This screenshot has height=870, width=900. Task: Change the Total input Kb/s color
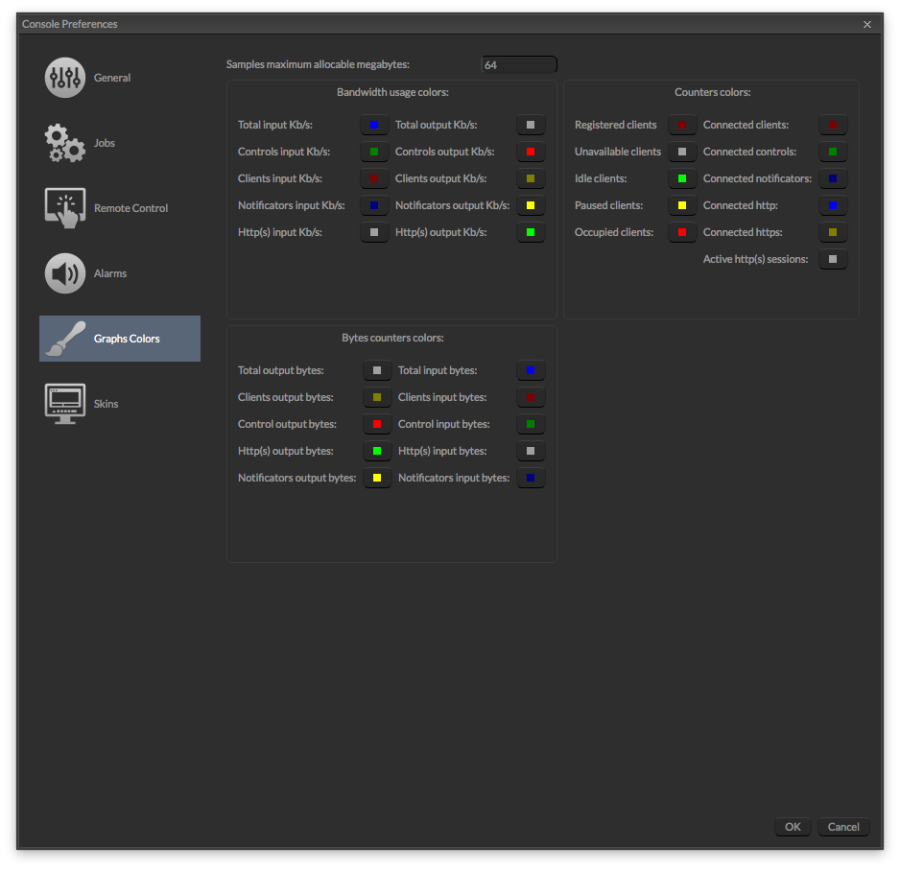376,124
